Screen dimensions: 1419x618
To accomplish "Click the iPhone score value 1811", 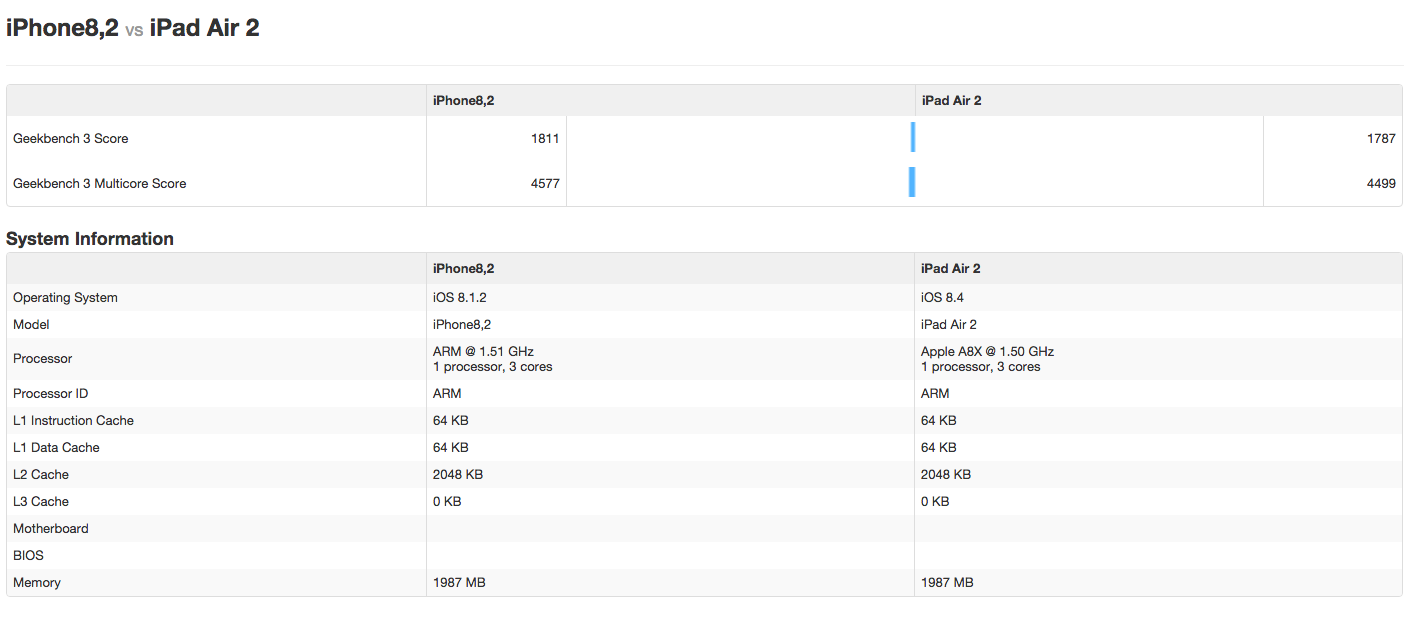I will [x=545, y=139].
